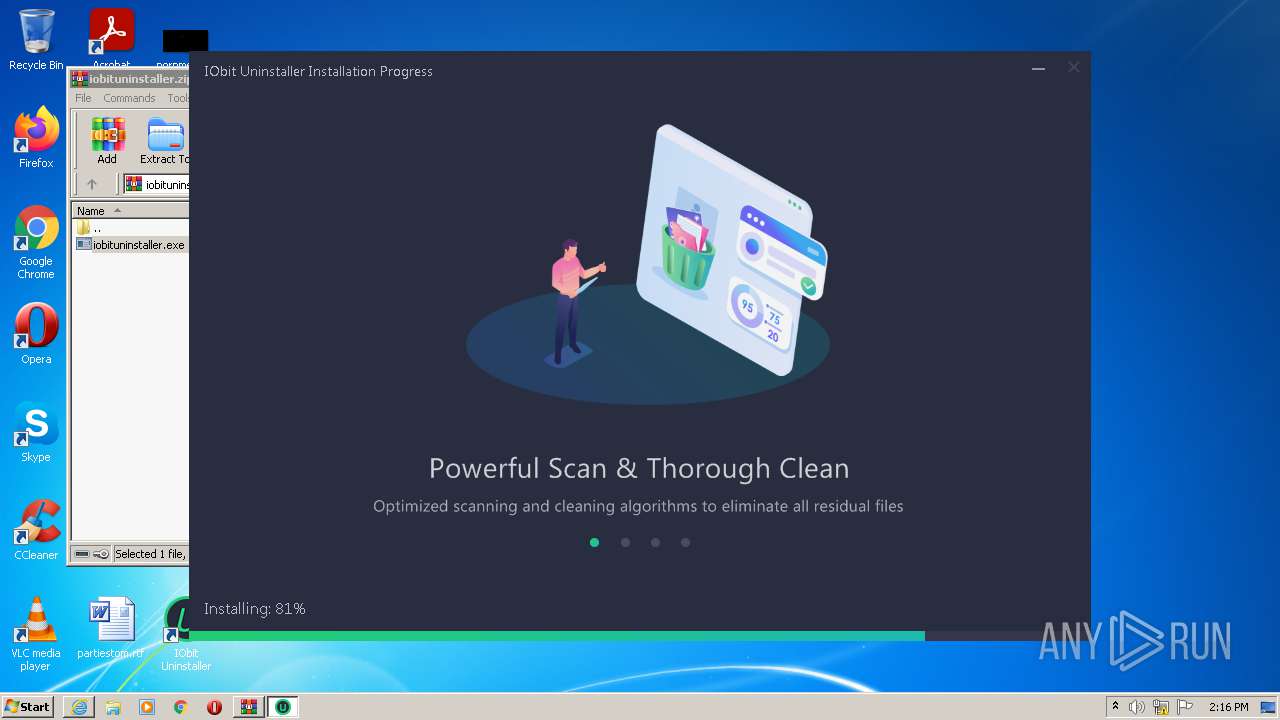Open the Action Center flag icon
Image resolution: width=1280 pixels, height=720 pixels.
pyautogui.click(x=1186, y=707)
